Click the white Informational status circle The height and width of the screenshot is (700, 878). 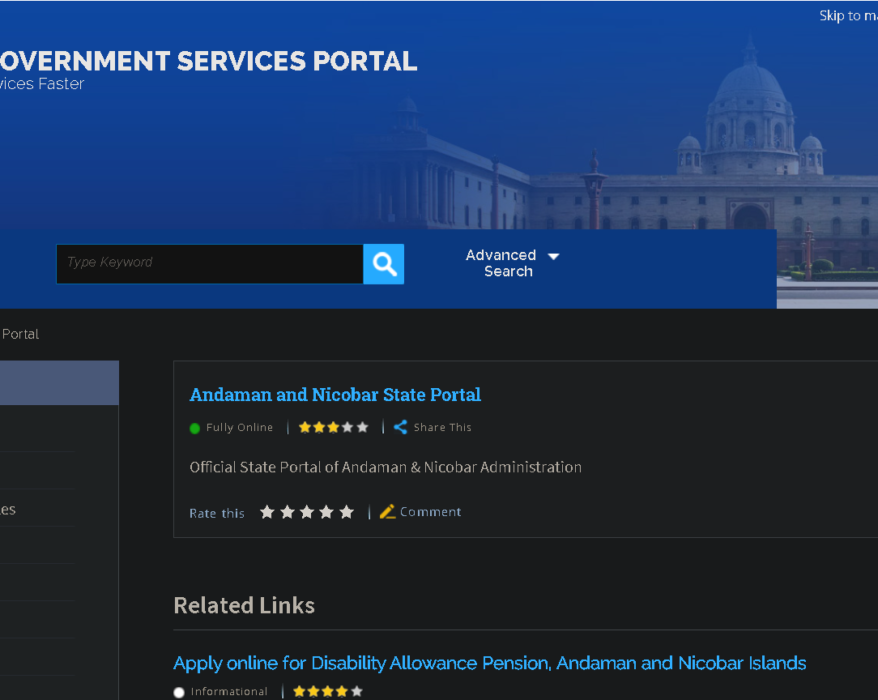[179, 692]
